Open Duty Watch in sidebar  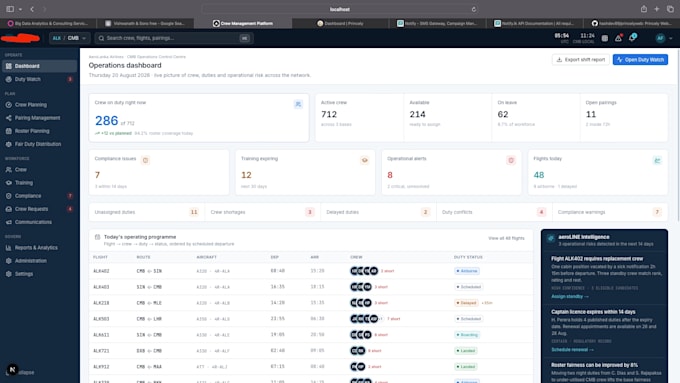click(x=39, y=79)
